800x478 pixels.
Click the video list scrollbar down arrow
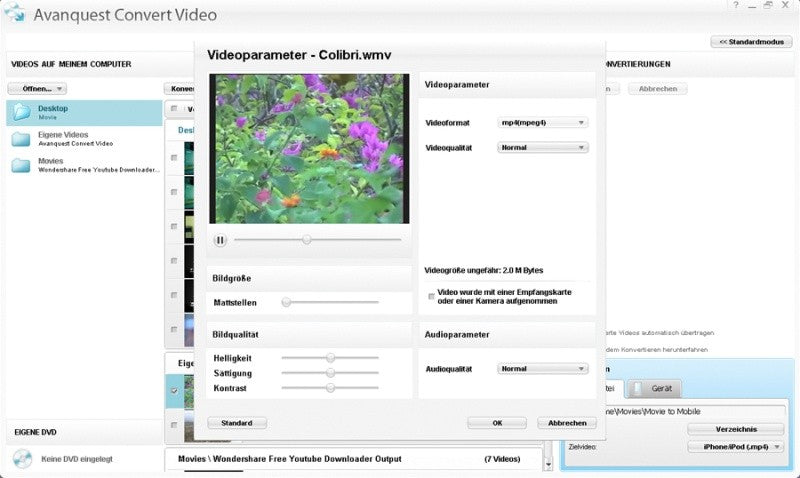(x=548, y=464)
